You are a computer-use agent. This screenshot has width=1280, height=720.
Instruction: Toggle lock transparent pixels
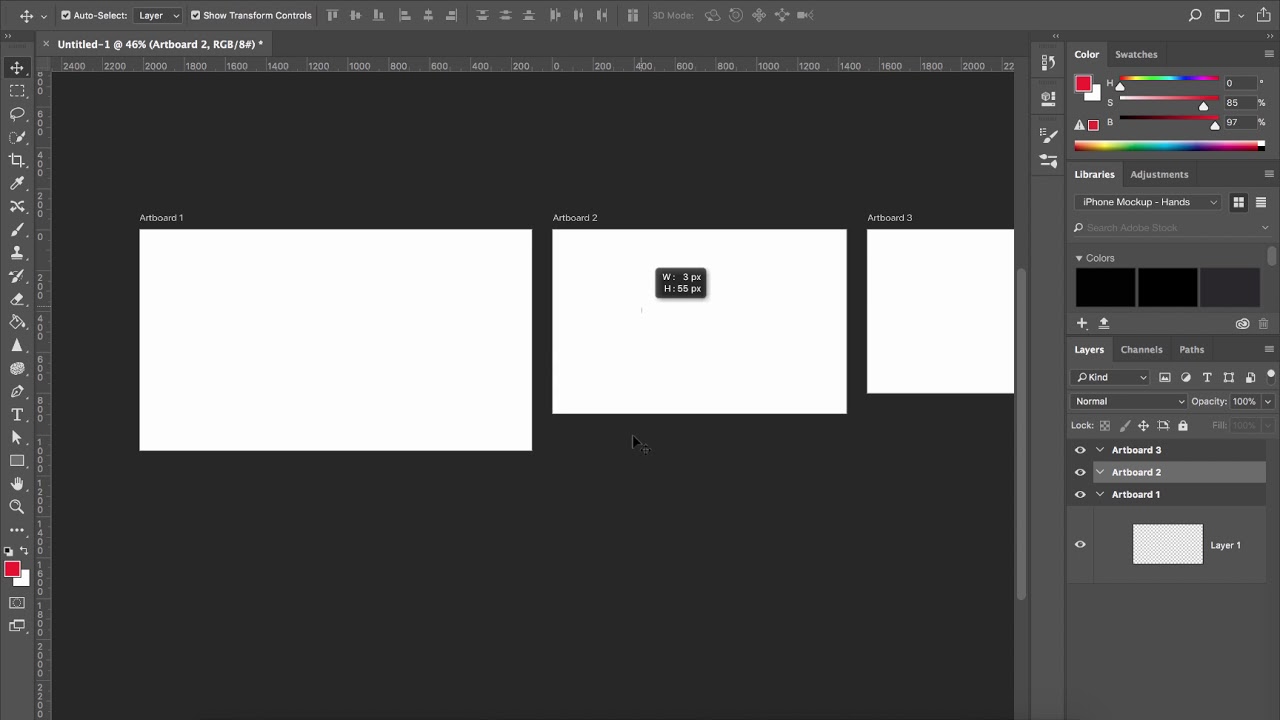pyautogui.click(x=1104, y=425)
